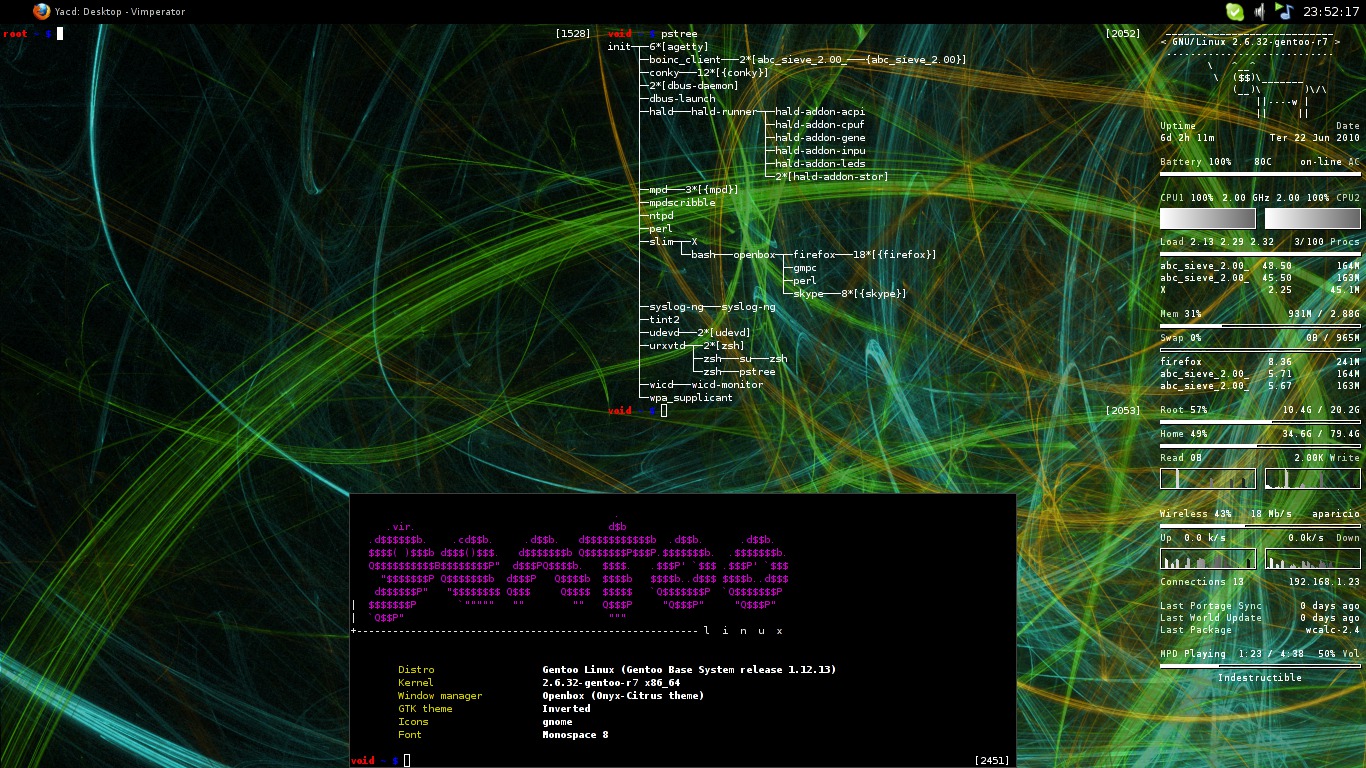The height and width of the screenshot is (768, 1366).
Task: Click the CPU1 usage bar
Action: pos(1207,218)
